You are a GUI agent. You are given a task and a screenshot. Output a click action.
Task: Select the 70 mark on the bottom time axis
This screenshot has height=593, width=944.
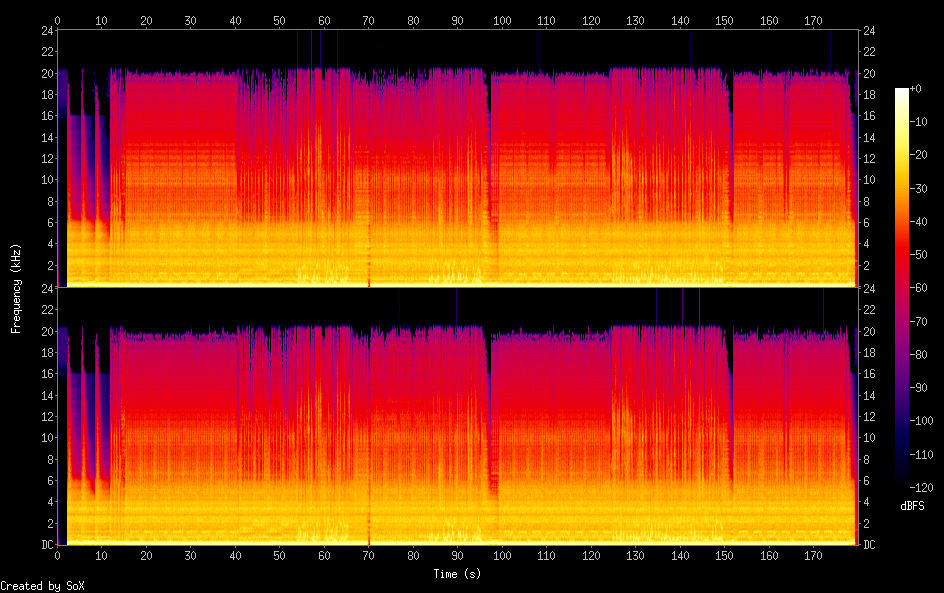(368, 555)
